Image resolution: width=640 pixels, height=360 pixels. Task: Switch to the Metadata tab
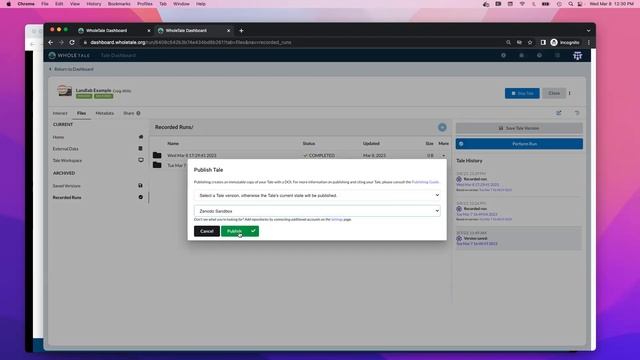(x=104, y=113)
